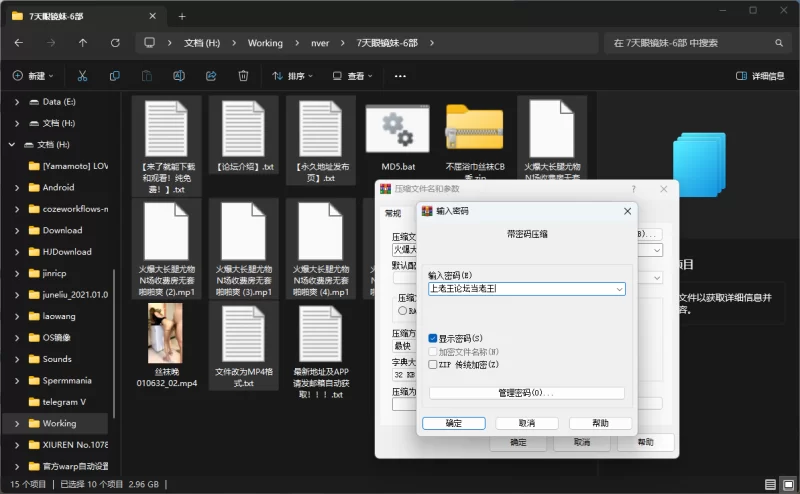Expand the Android folder in tree
Image resolution: width=800 pixels, height=494 pixels.
pyautogui.click(x=18, y=187)
